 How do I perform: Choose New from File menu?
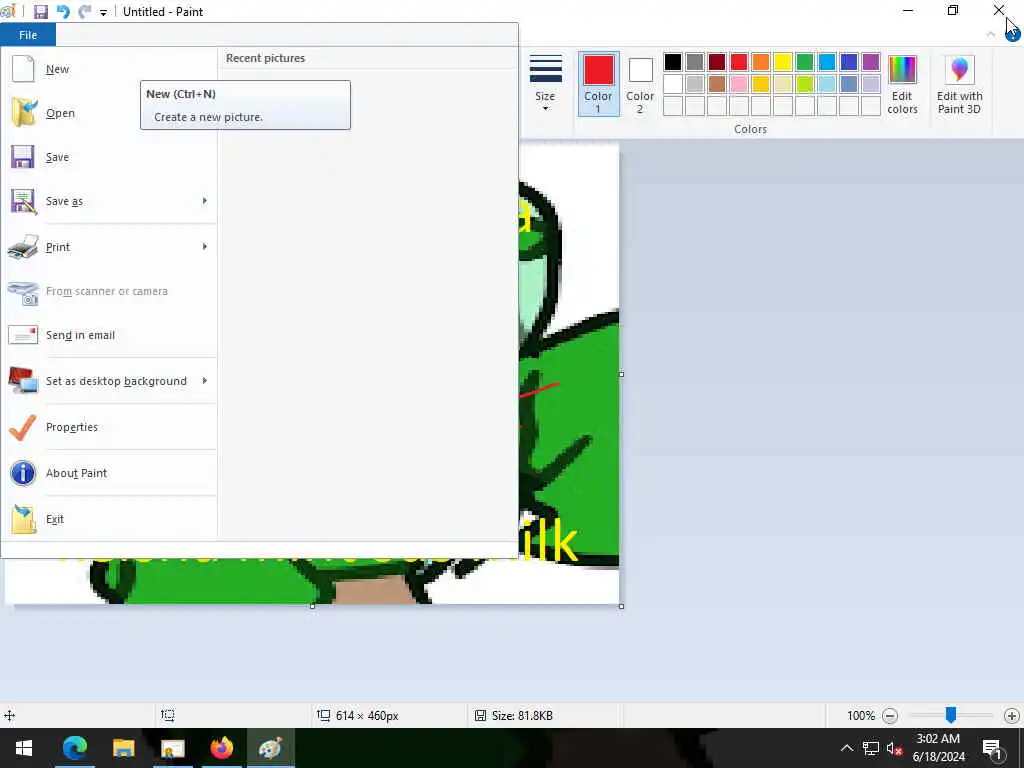(x=110, y=69)
